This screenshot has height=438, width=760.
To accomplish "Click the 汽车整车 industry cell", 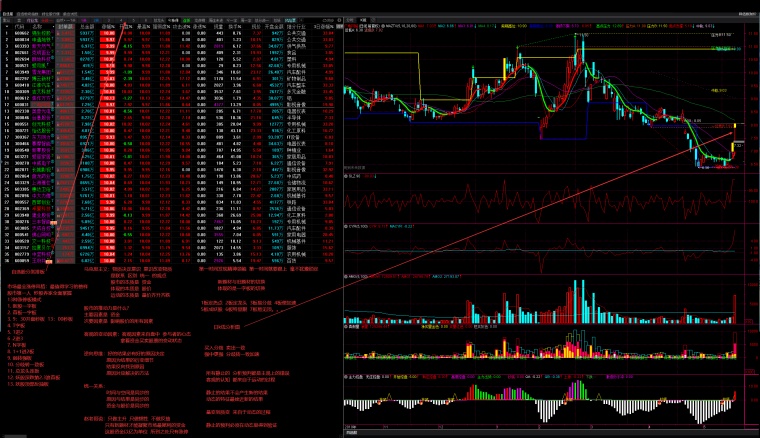I will [x=296, y=85].
